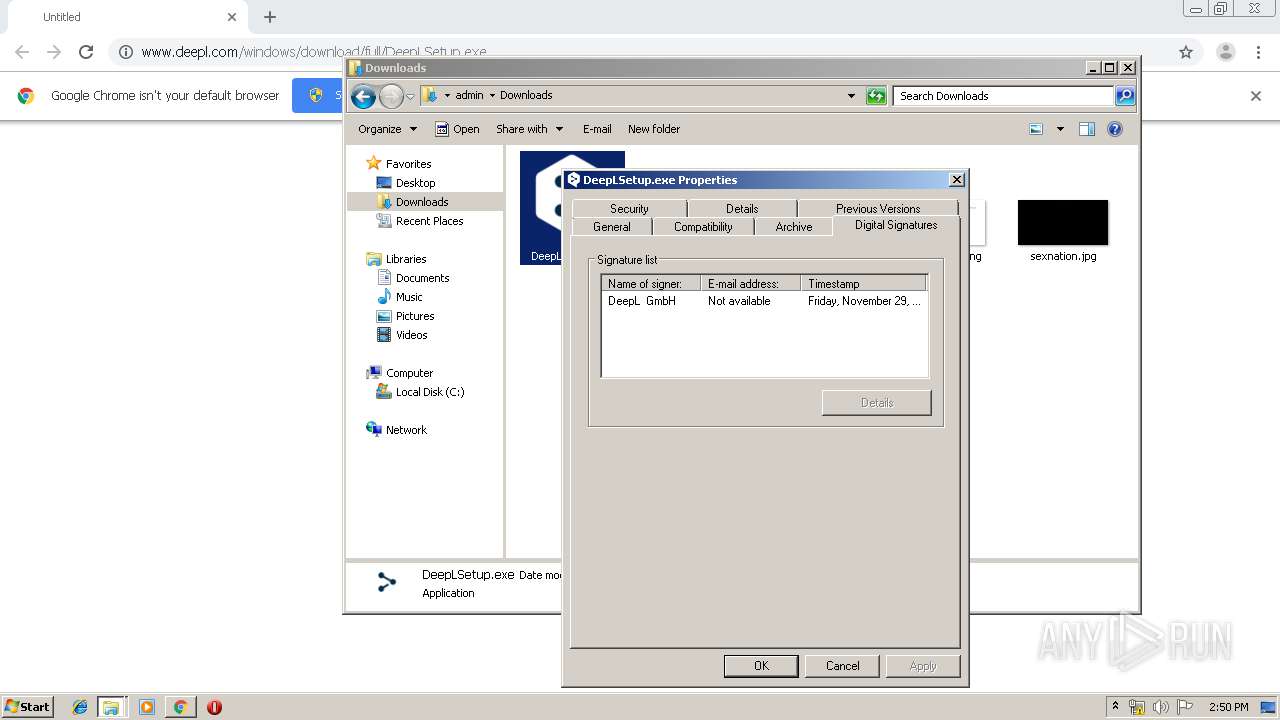Open Explorer help question mark icon
Viewport: 1280px width, 720px height.
tap(1115, 129)
